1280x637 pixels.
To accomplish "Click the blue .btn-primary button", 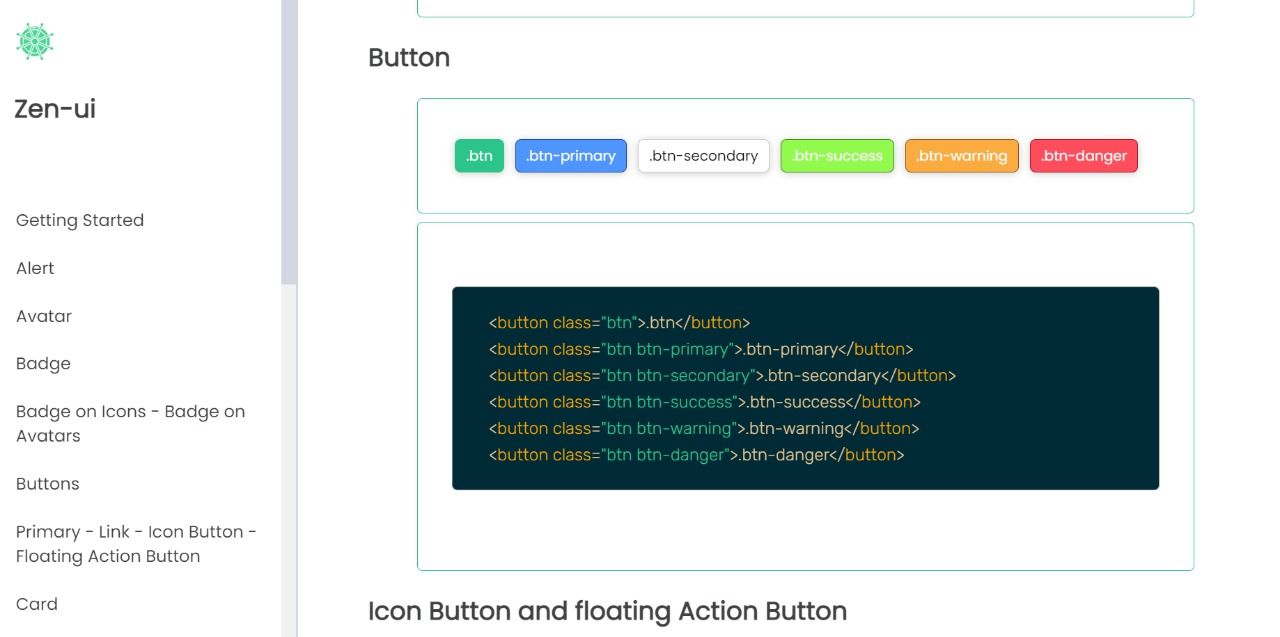I will (571, 156).
